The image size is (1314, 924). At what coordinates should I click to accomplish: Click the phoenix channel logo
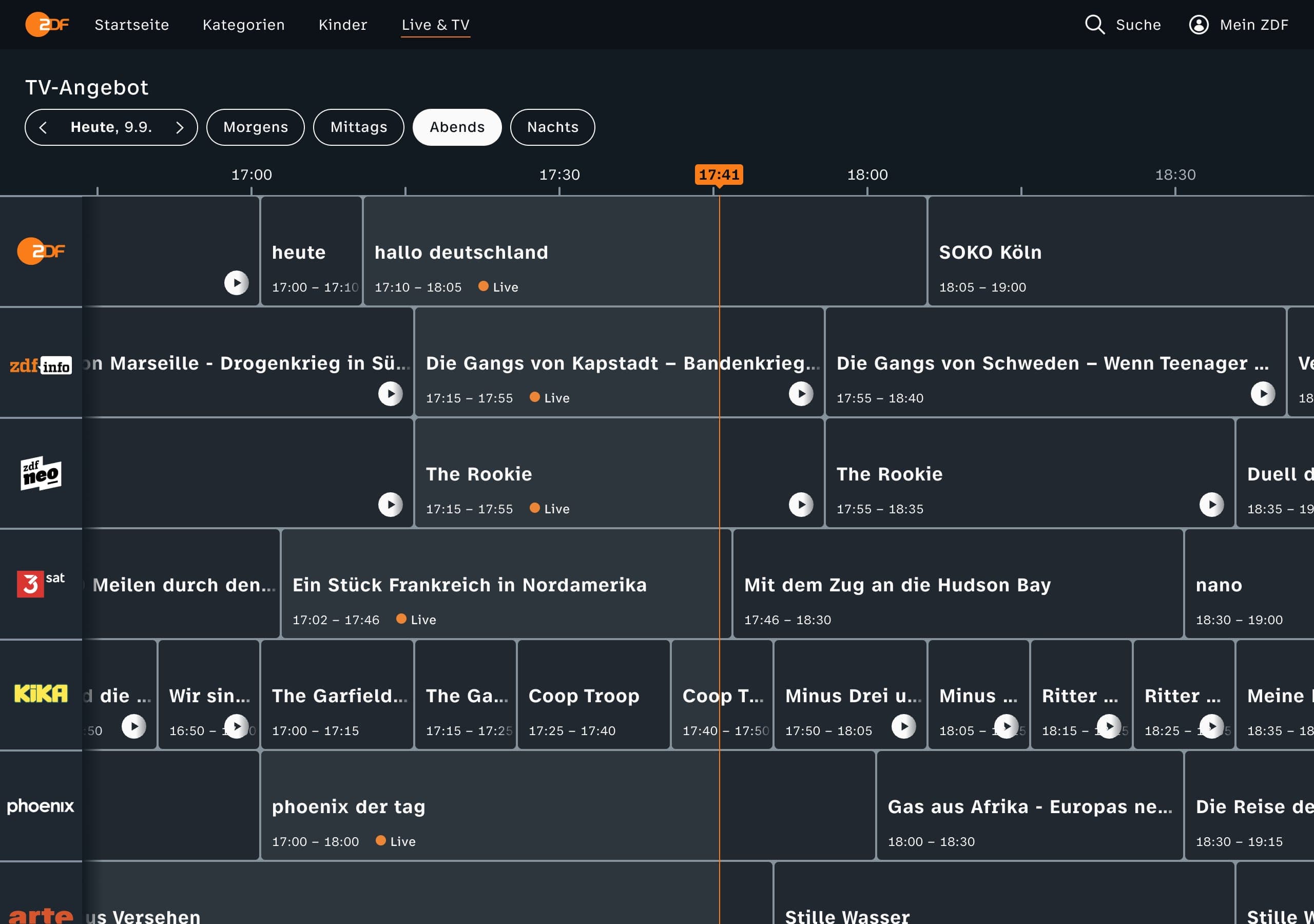click(x=40, y=806)
